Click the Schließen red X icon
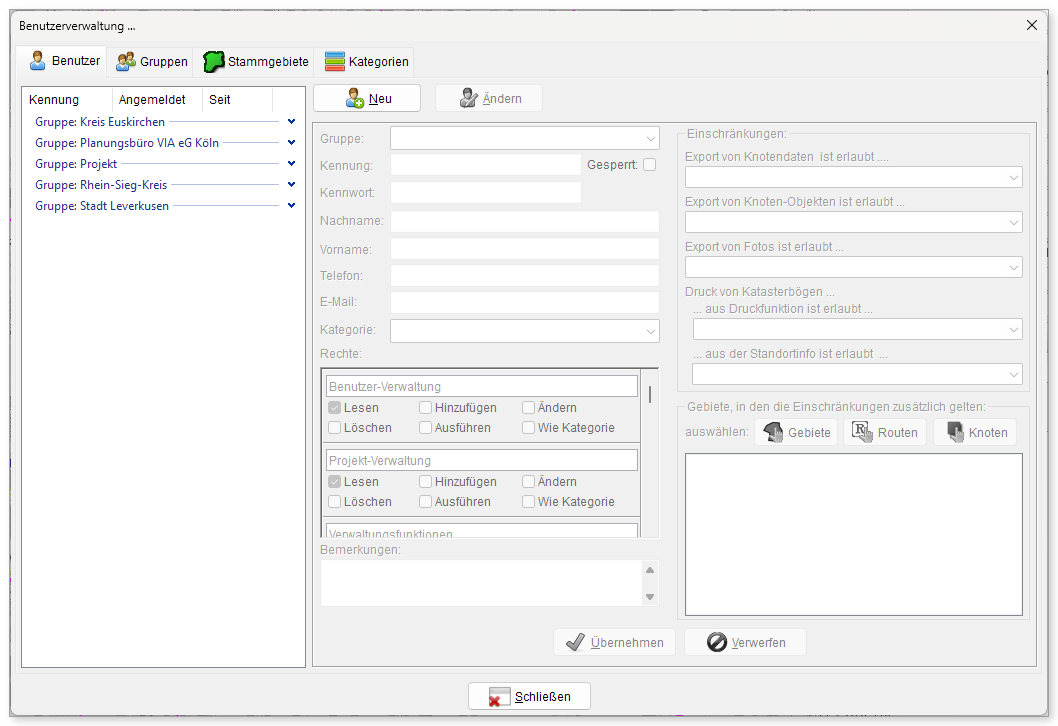This screenshot has height=726, width=1058. (499, 697)
